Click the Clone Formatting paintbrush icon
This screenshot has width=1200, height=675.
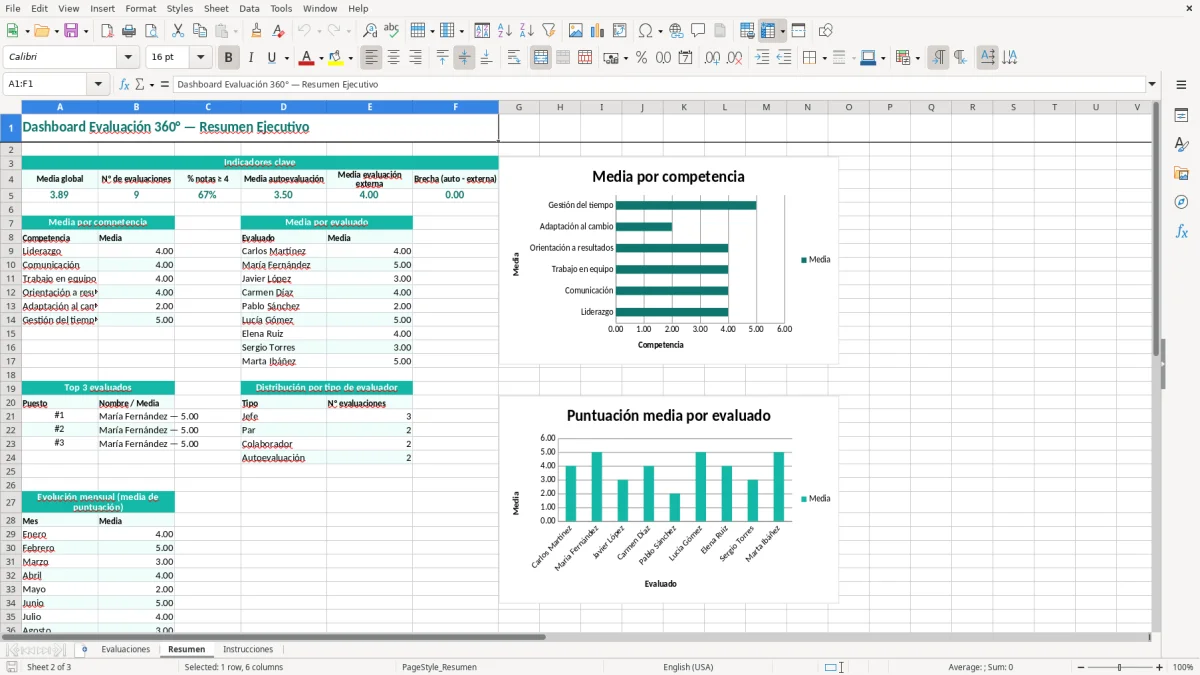tap(257, 31)
